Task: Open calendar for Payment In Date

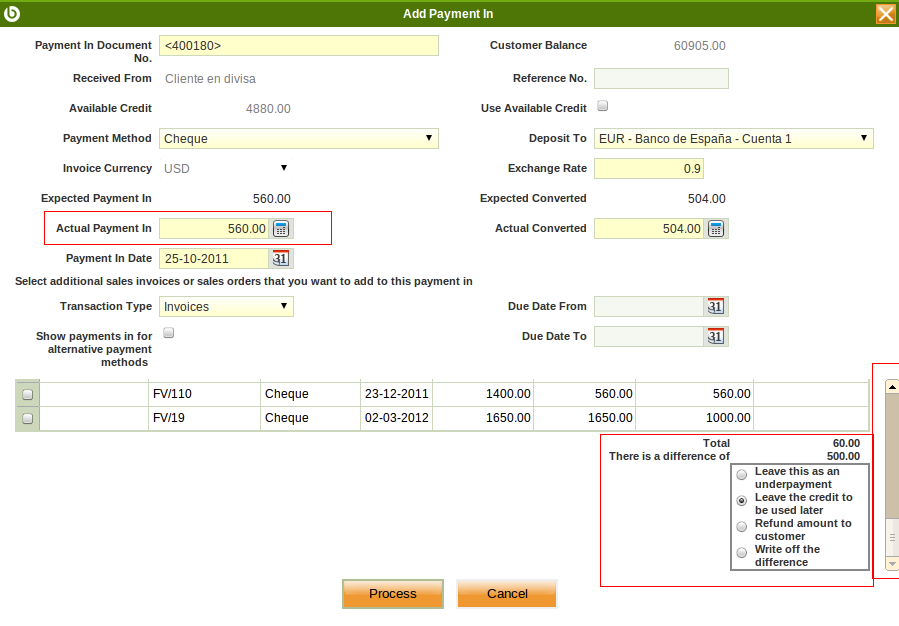Action: (281, 259)
